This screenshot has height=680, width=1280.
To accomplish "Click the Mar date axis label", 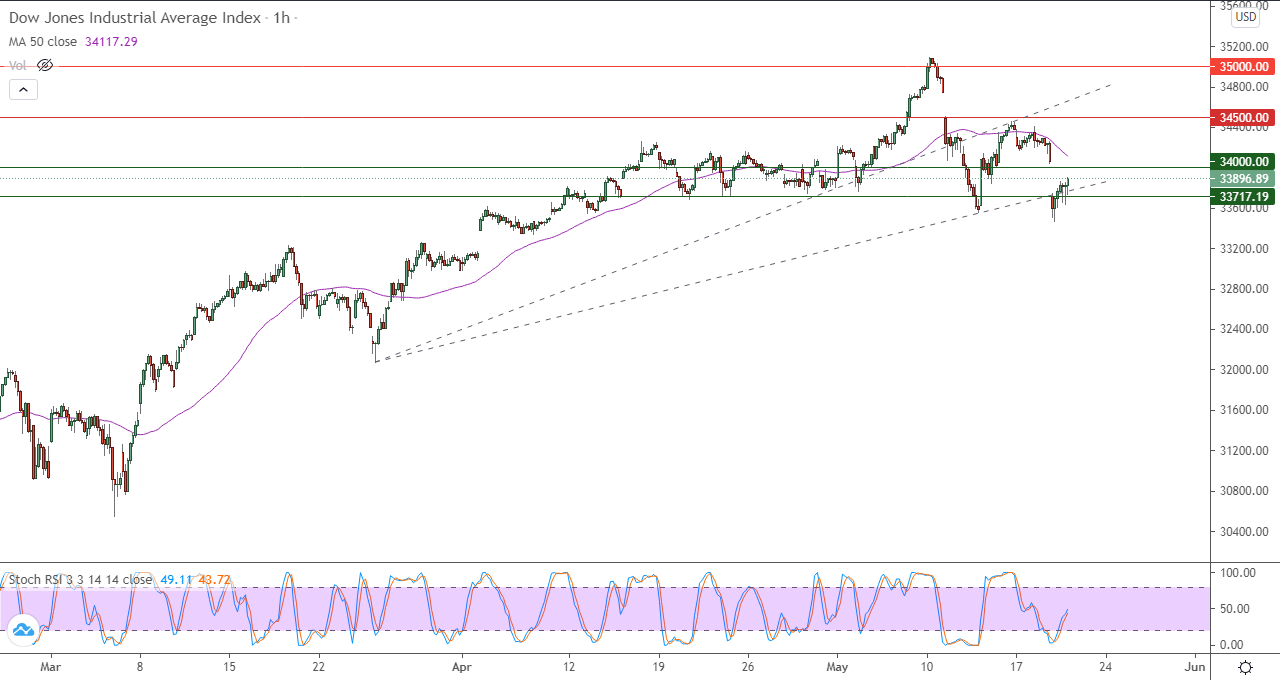I will 51,666.
